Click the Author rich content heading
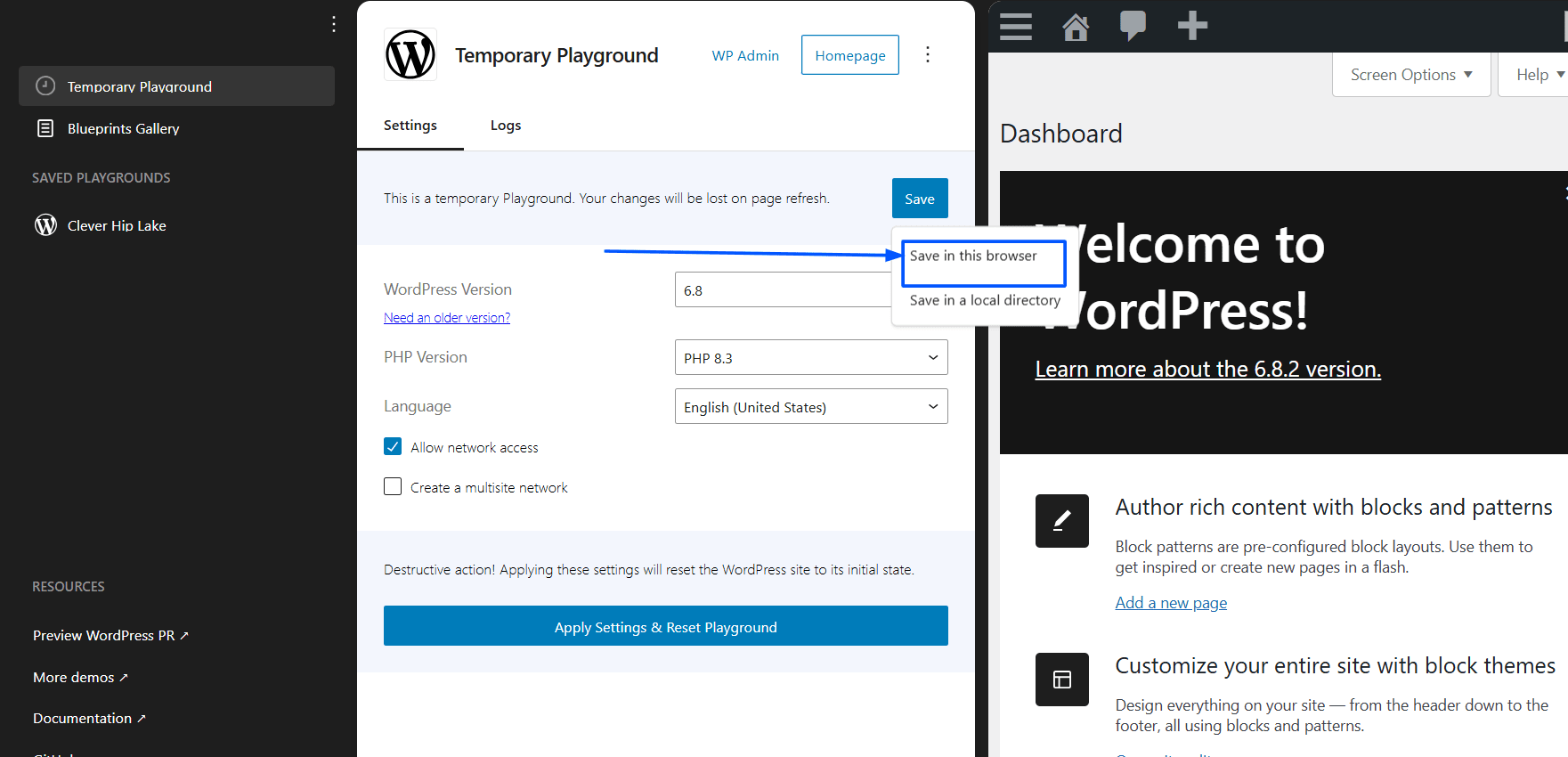The height and width of the screenshot is (757, 1568). [x=1334, y=507]
